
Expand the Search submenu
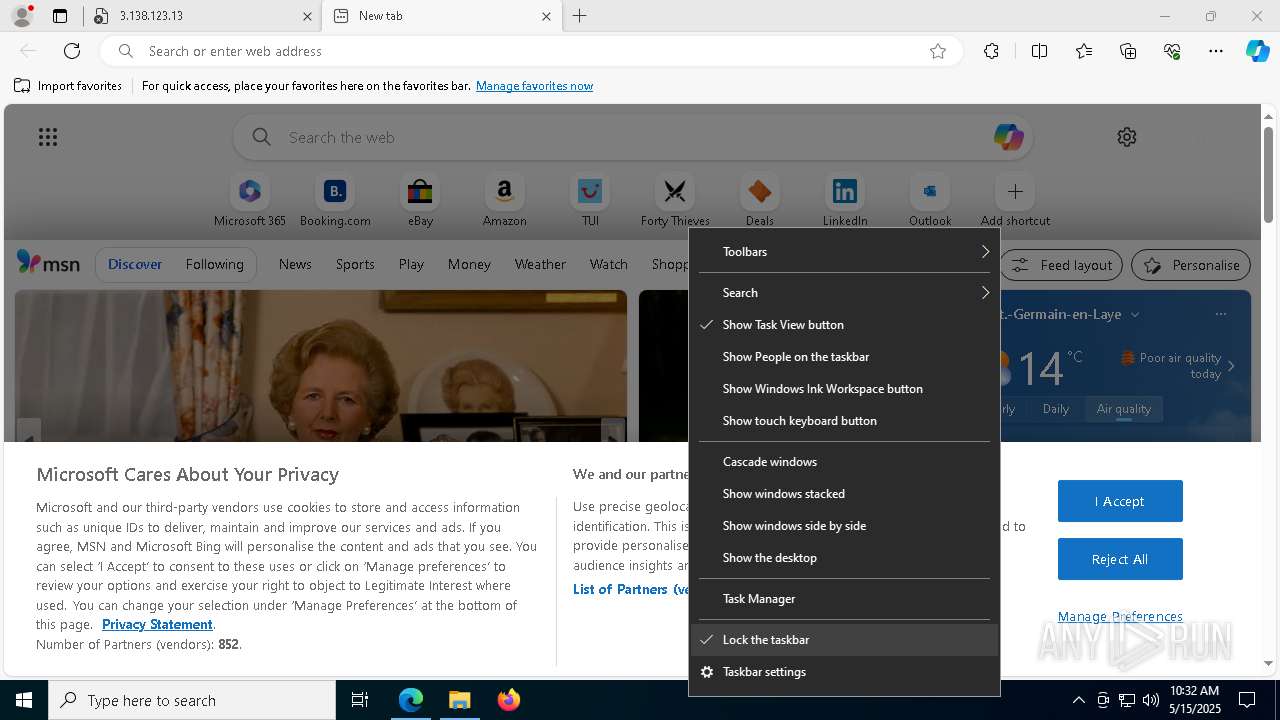point(844,293)
